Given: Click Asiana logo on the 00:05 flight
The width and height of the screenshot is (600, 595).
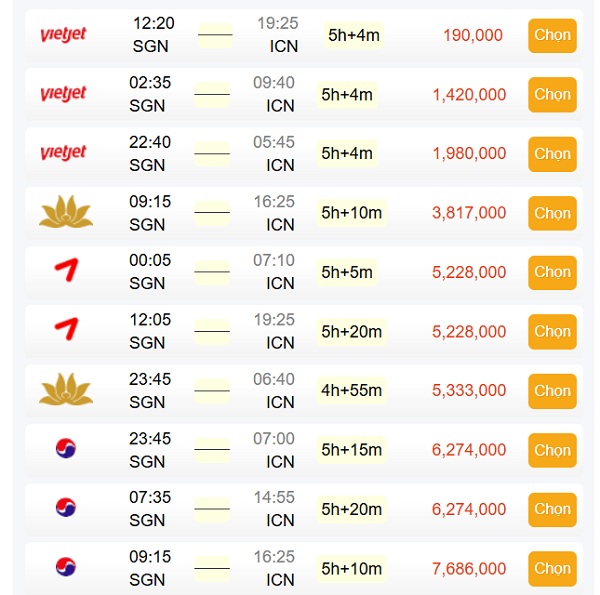Looking at the screenshot, I should 67,270.
